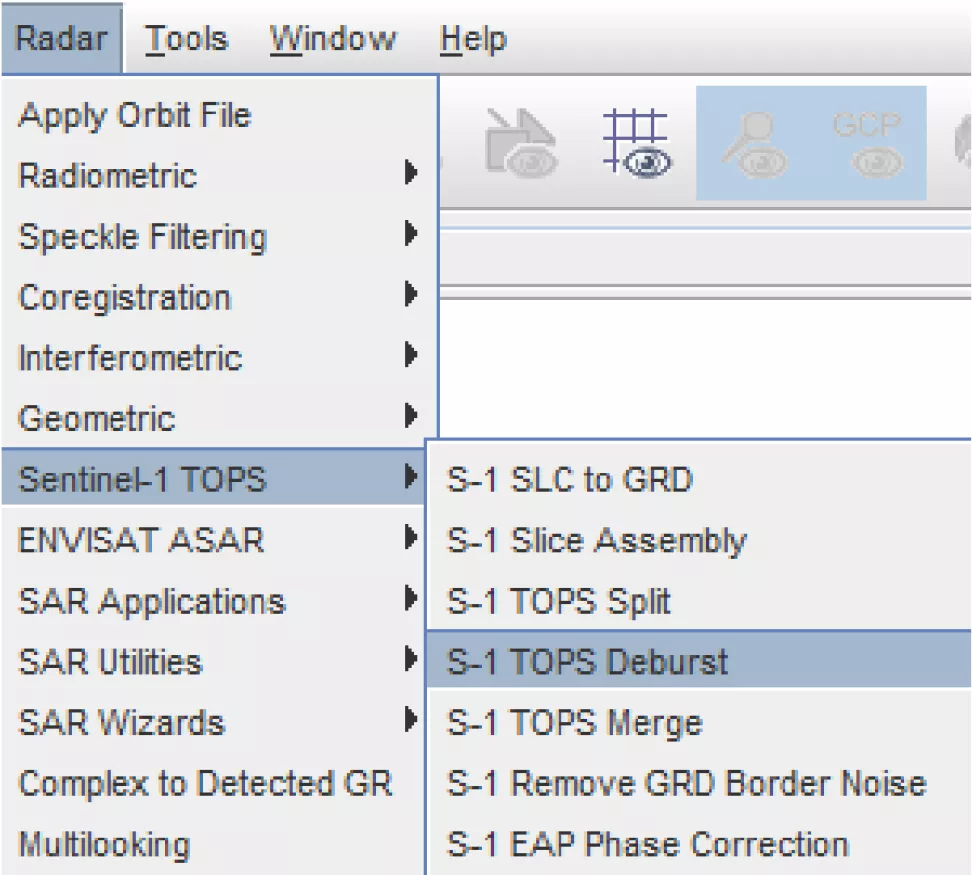Screen dimensions: 972x875
Task: Select Sentinel-1 TOPS menu entry
Action: (x=214, y=478)
